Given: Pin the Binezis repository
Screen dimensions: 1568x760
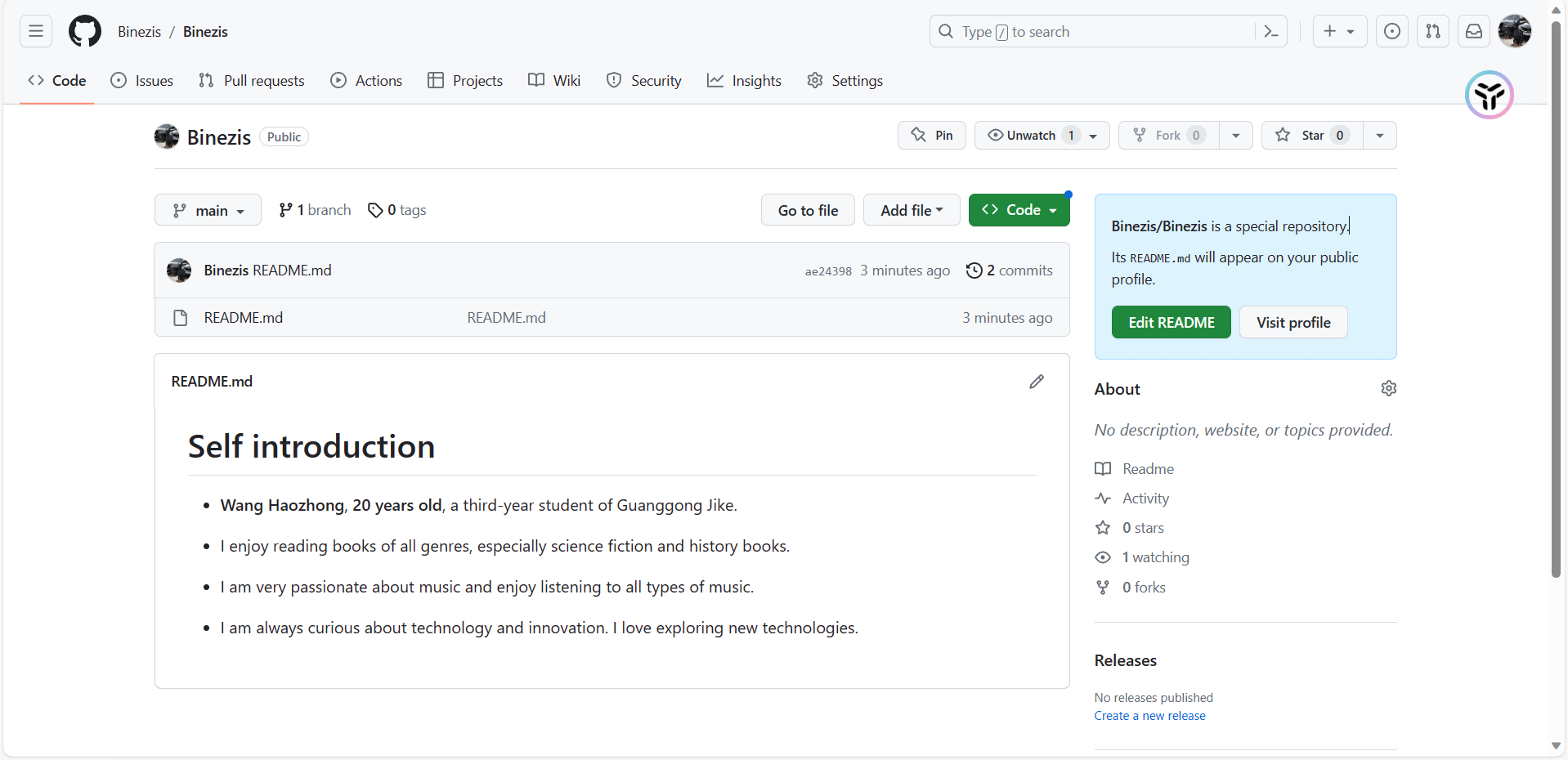Looking at the screenshot, I should (x=932, y=136).
